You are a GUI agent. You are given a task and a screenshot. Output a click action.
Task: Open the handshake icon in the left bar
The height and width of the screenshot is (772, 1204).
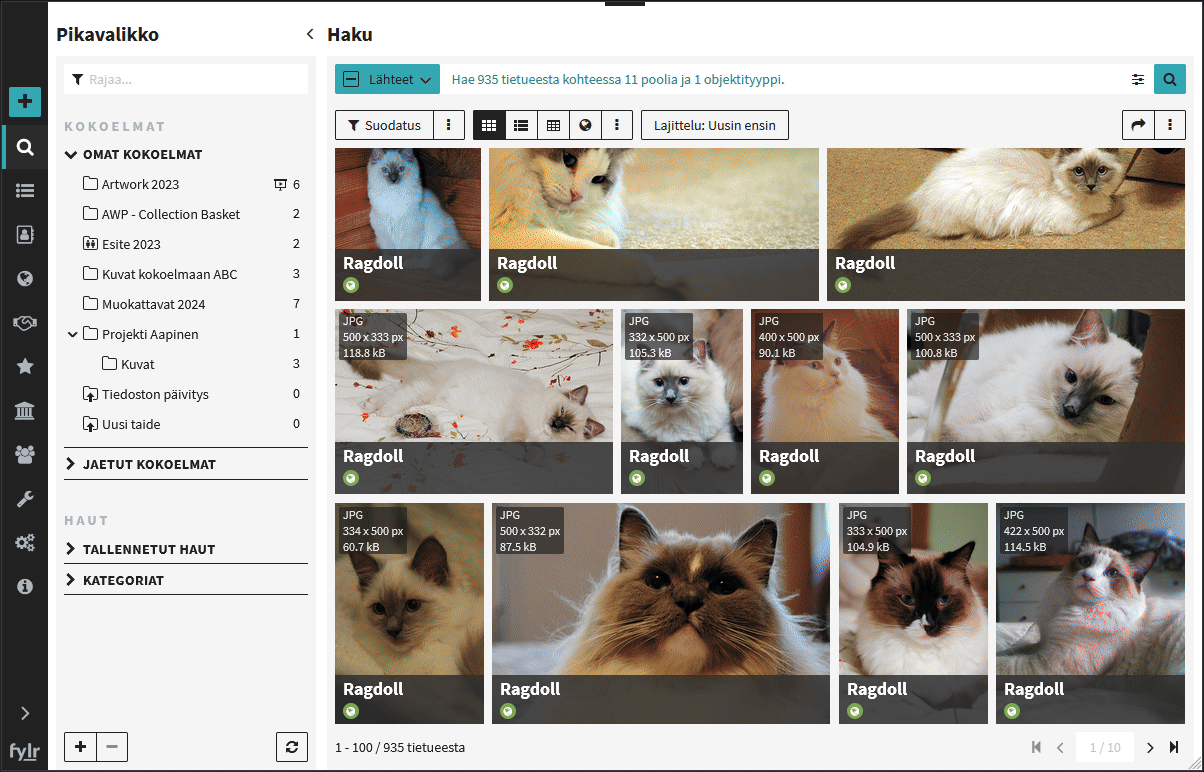(x=25, y=323)
